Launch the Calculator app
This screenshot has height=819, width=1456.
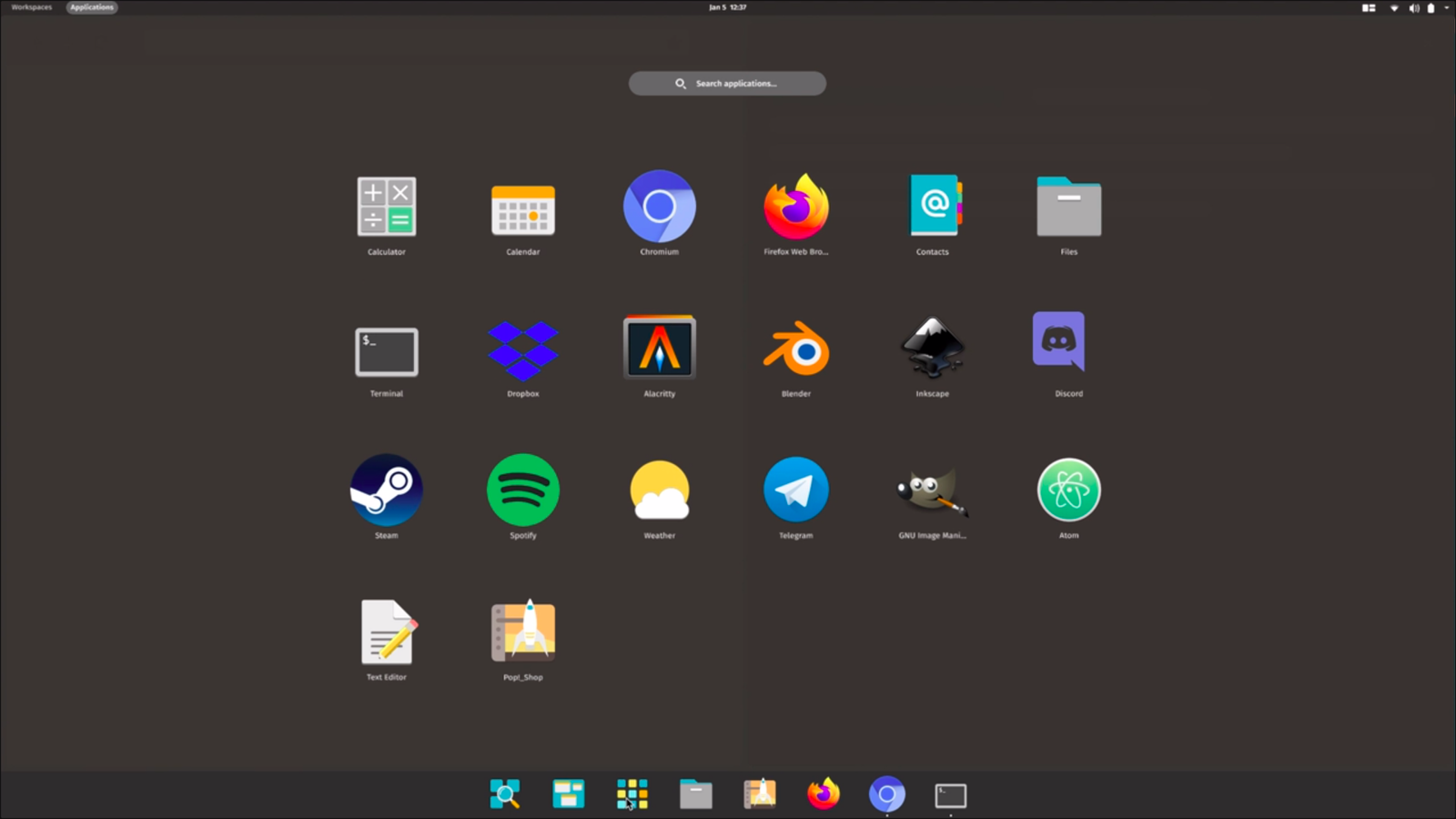[386, 207]
